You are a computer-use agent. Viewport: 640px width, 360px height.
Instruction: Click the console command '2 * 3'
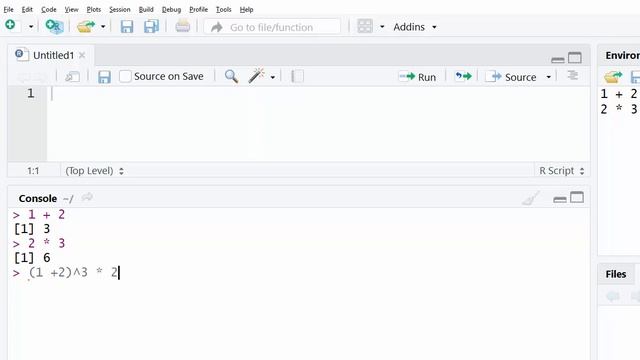[46, 243]
